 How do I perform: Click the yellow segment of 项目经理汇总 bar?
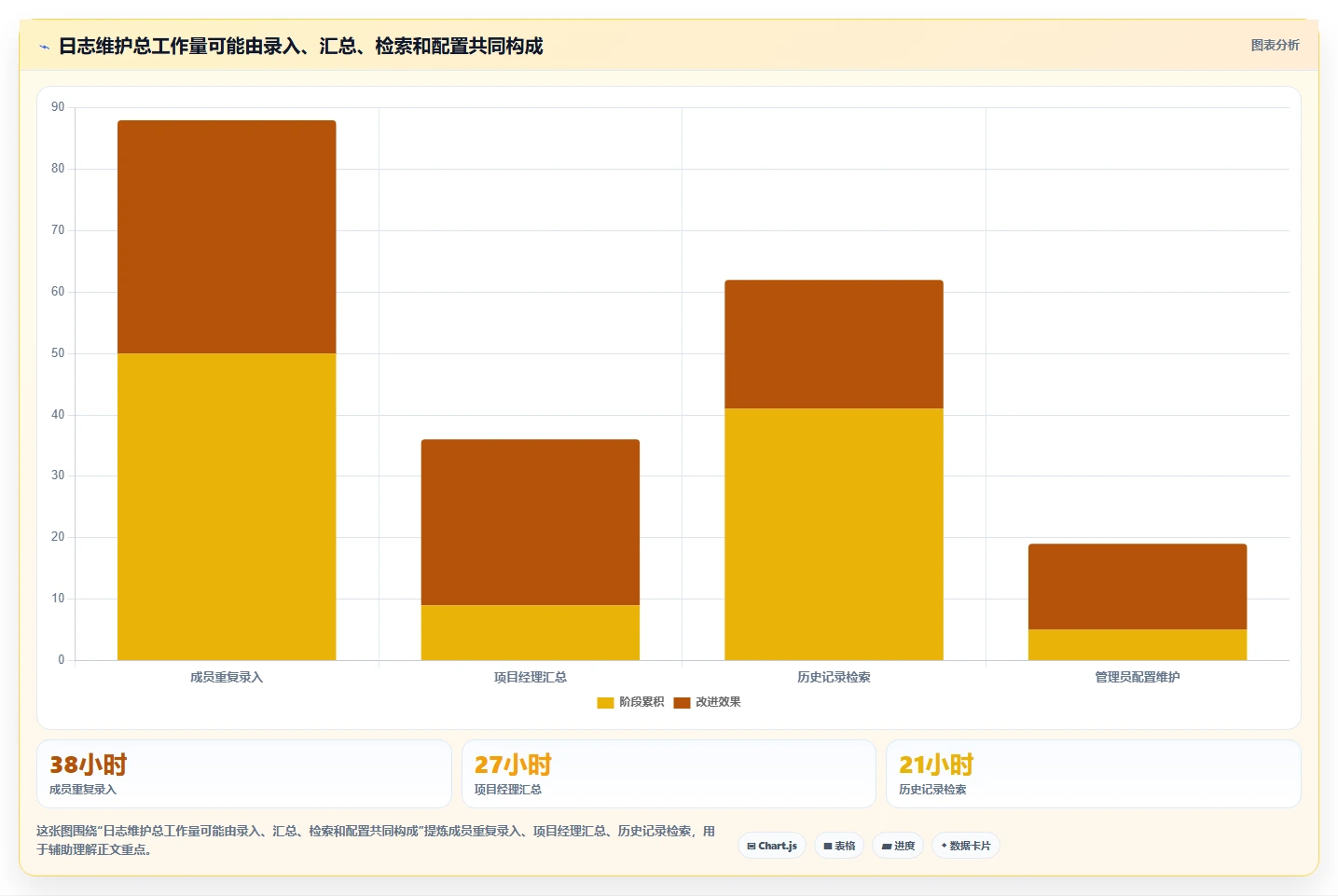coord(531,632)
